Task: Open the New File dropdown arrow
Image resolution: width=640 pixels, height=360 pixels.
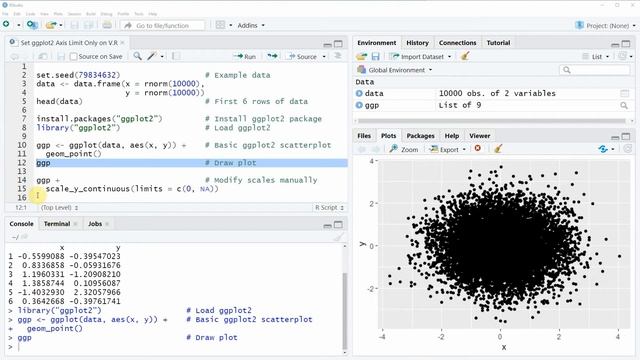Action: (18, 25)
